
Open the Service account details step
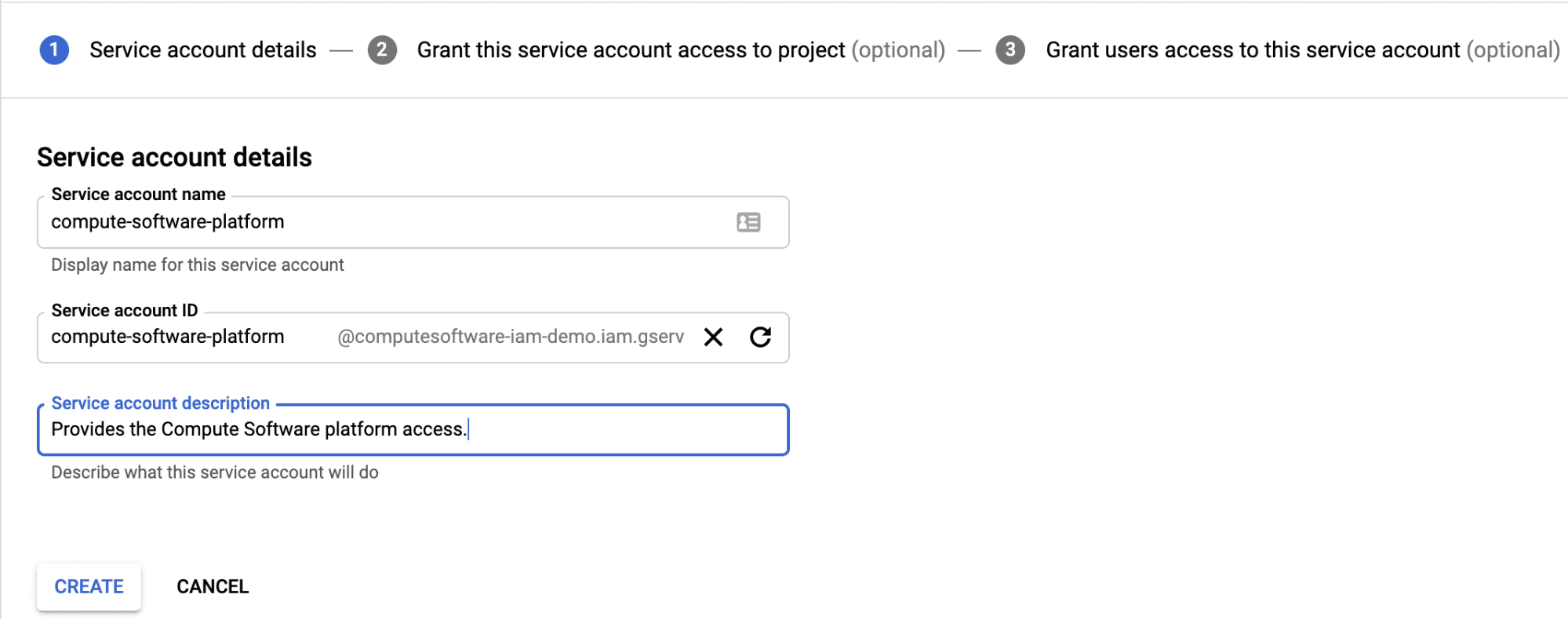coord(202,50)
